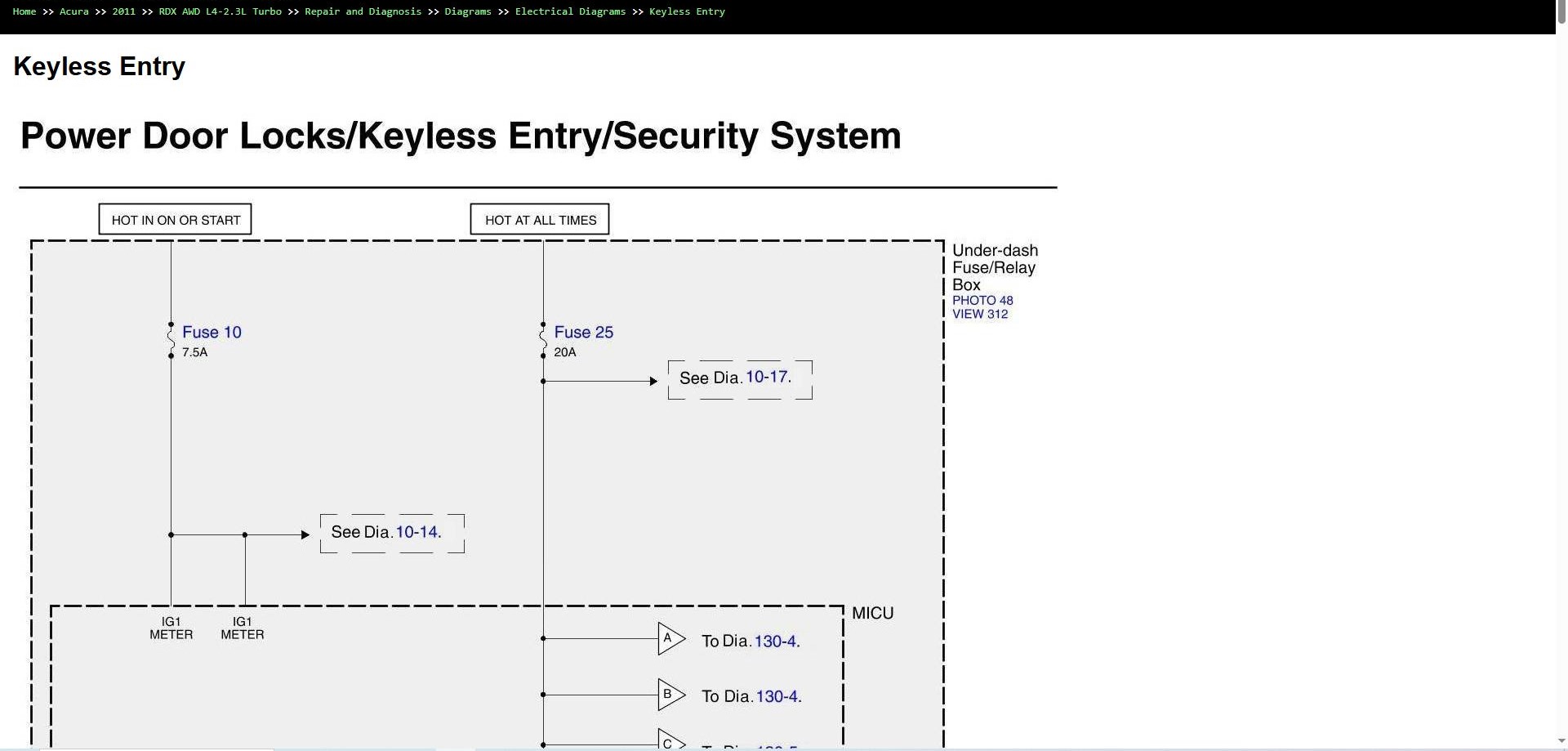The width and height of the screenshot is (1568, 751).
Task: Click the Fuse 25 link
Action: click(583, 333)
